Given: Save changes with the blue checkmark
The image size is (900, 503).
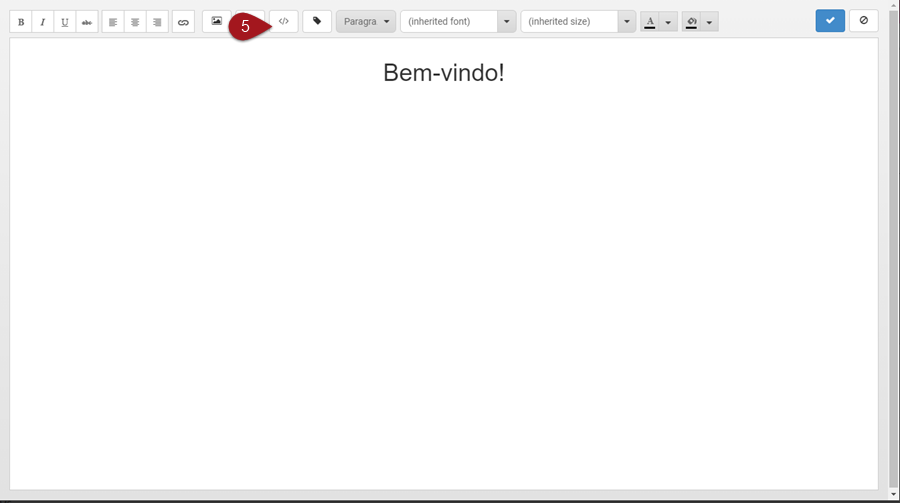Looking at the screenshot, I should (830, 21).
